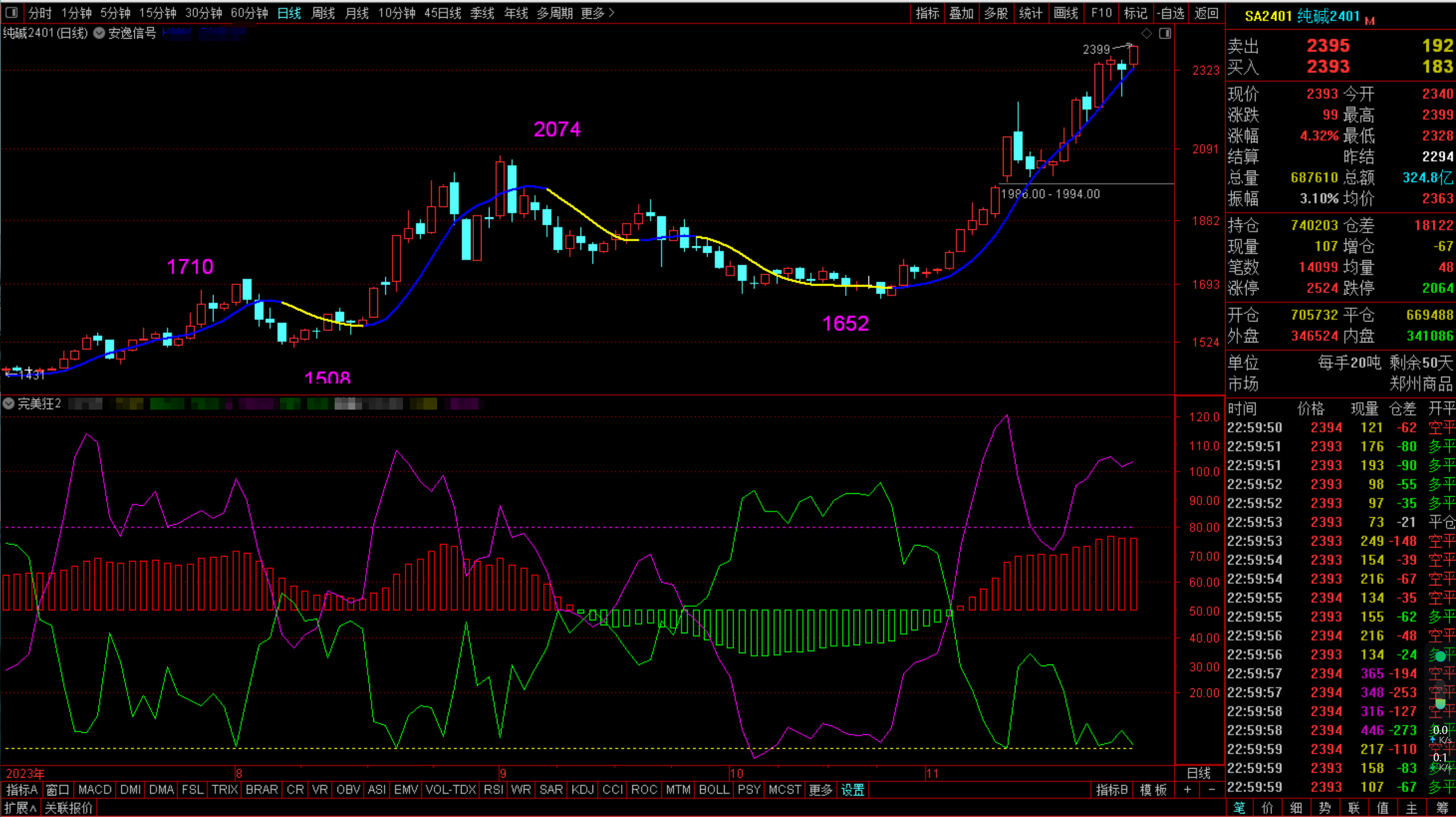Select the VOL-TDX indicator
This screenshot has height=817, width=1456.
450,790
